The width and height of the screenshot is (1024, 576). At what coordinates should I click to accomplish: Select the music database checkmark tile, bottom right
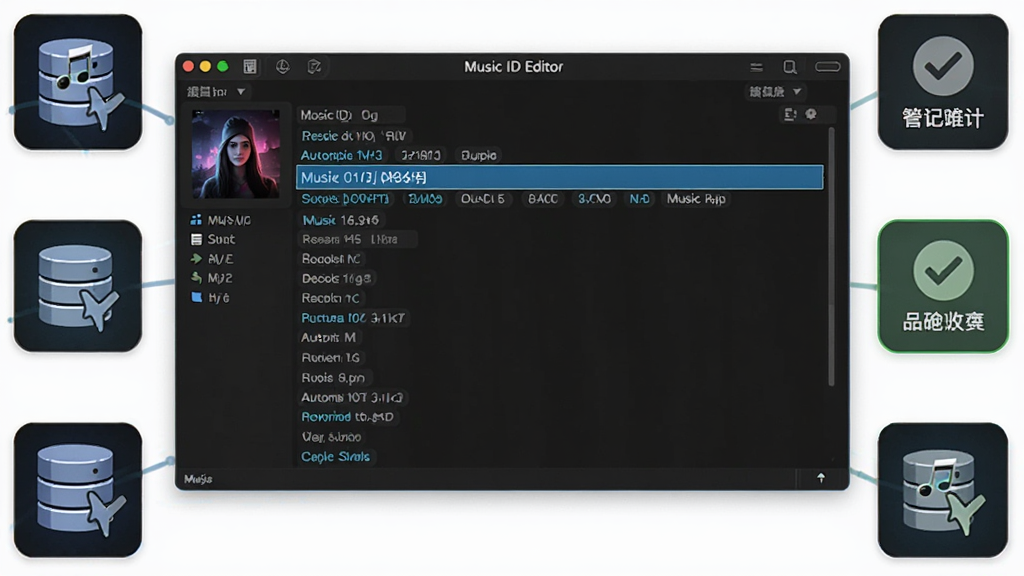[x=943, y=490]
